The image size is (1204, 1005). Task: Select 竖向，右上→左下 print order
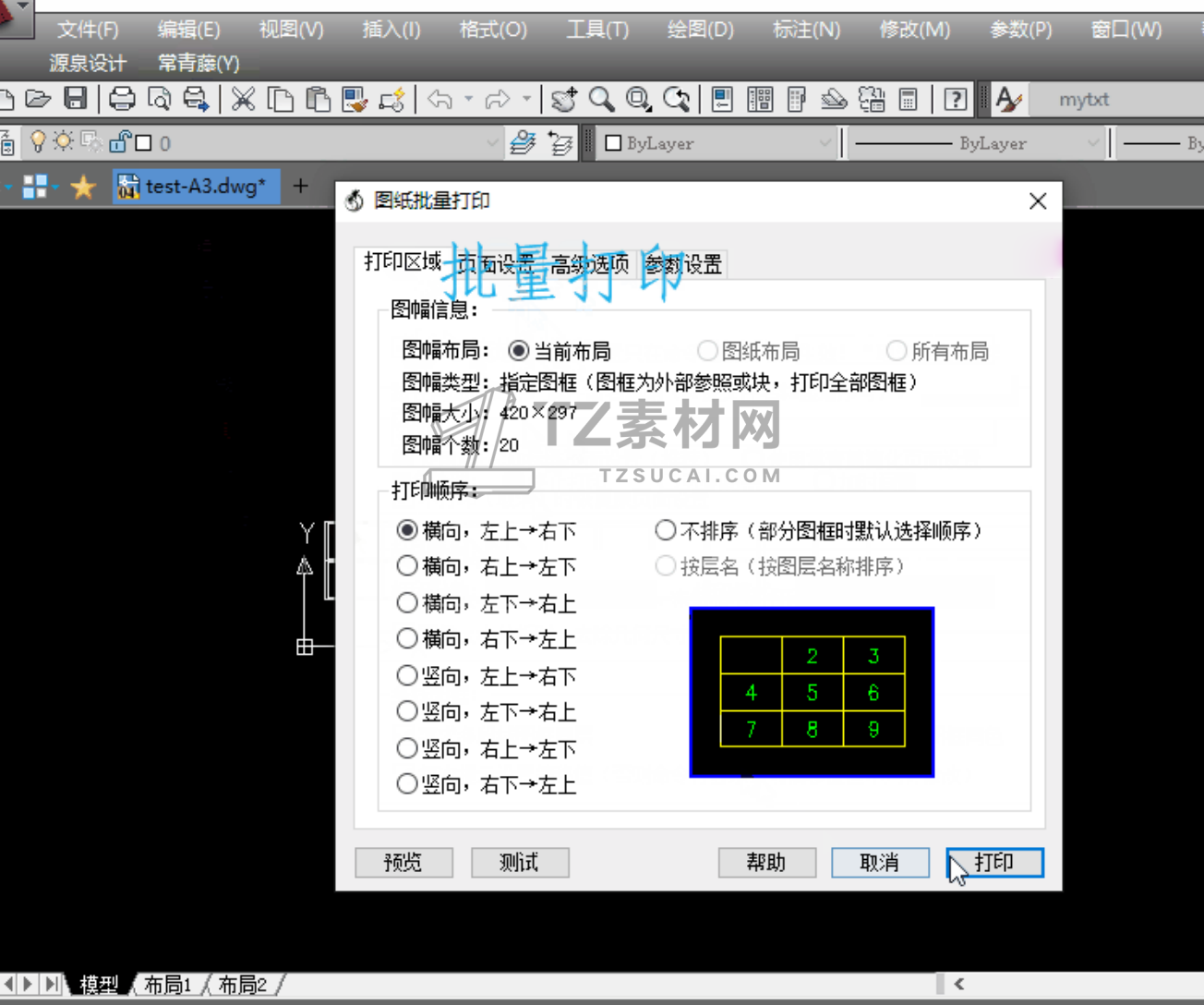[487, 748]
